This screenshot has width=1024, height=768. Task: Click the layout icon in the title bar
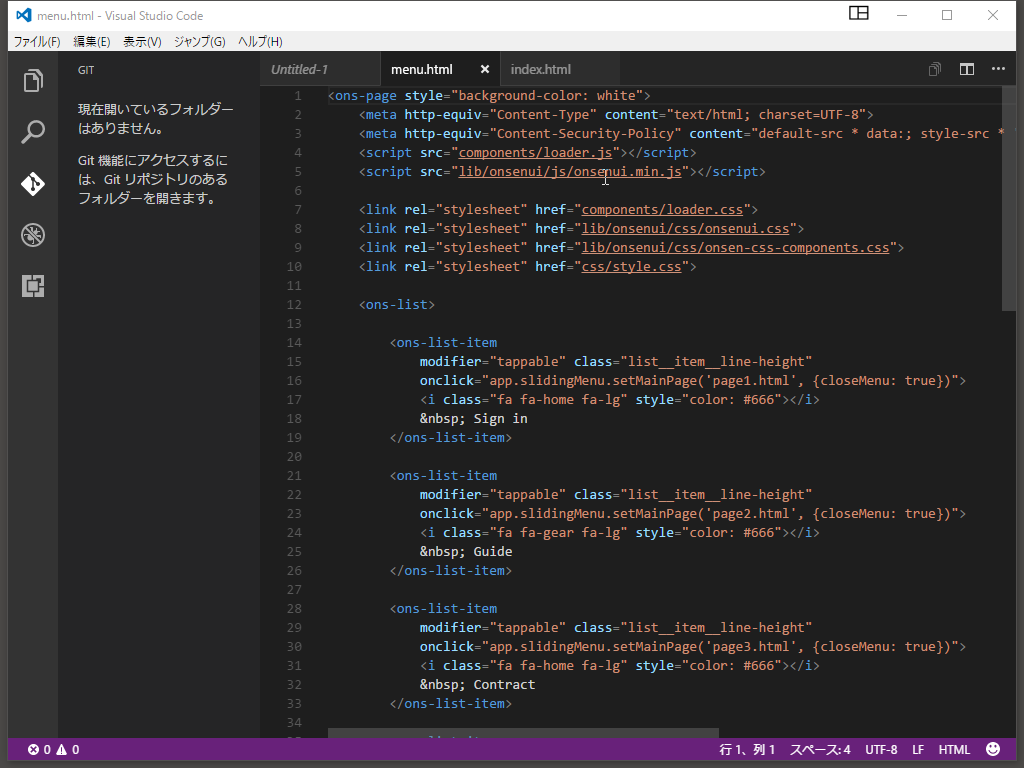click(859, 14)
